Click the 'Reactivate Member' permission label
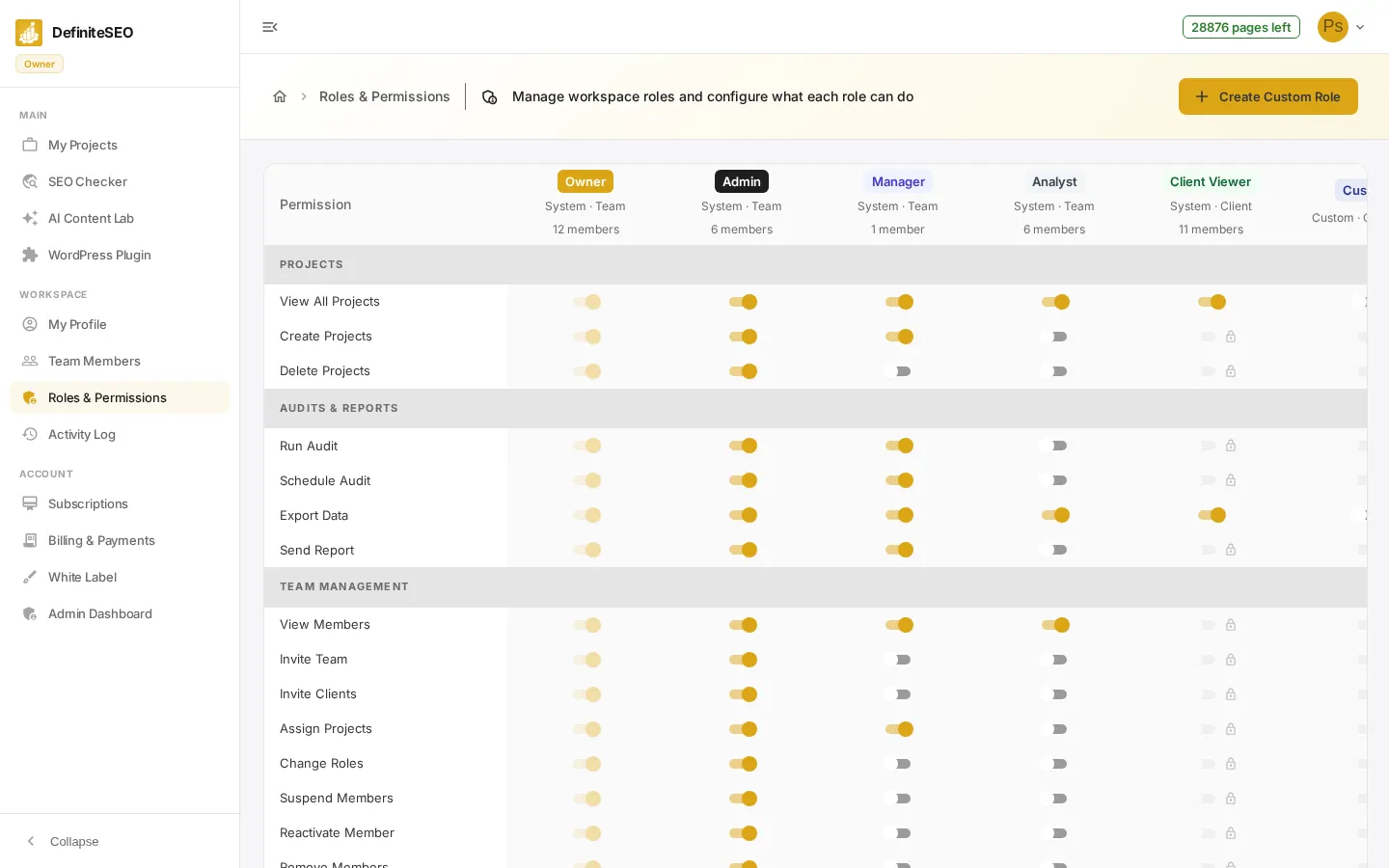 pos(337,833)
